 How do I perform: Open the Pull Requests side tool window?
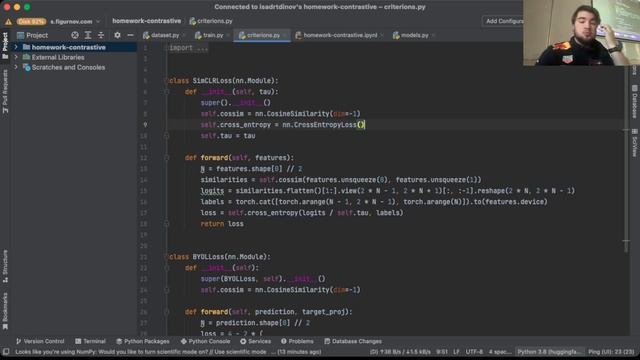5,92
